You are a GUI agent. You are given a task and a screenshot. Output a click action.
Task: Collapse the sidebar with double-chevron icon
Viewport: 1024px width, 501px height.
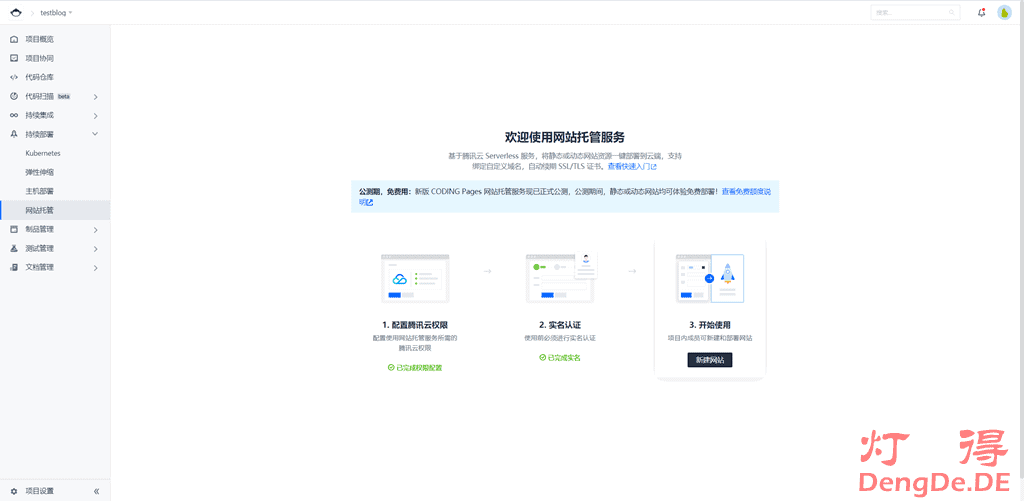pos(96,491)
